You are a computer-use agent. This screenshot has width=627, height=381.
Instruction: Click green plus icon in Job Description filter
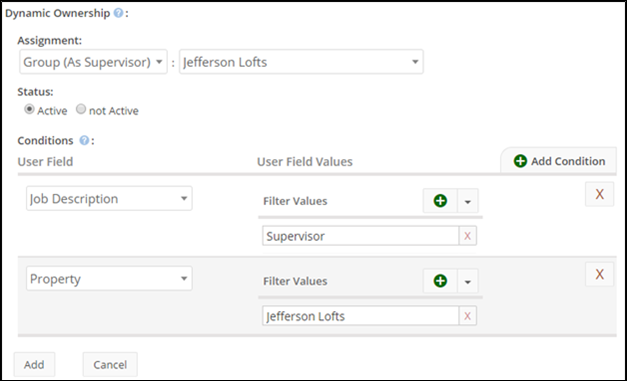click(440, 201)
